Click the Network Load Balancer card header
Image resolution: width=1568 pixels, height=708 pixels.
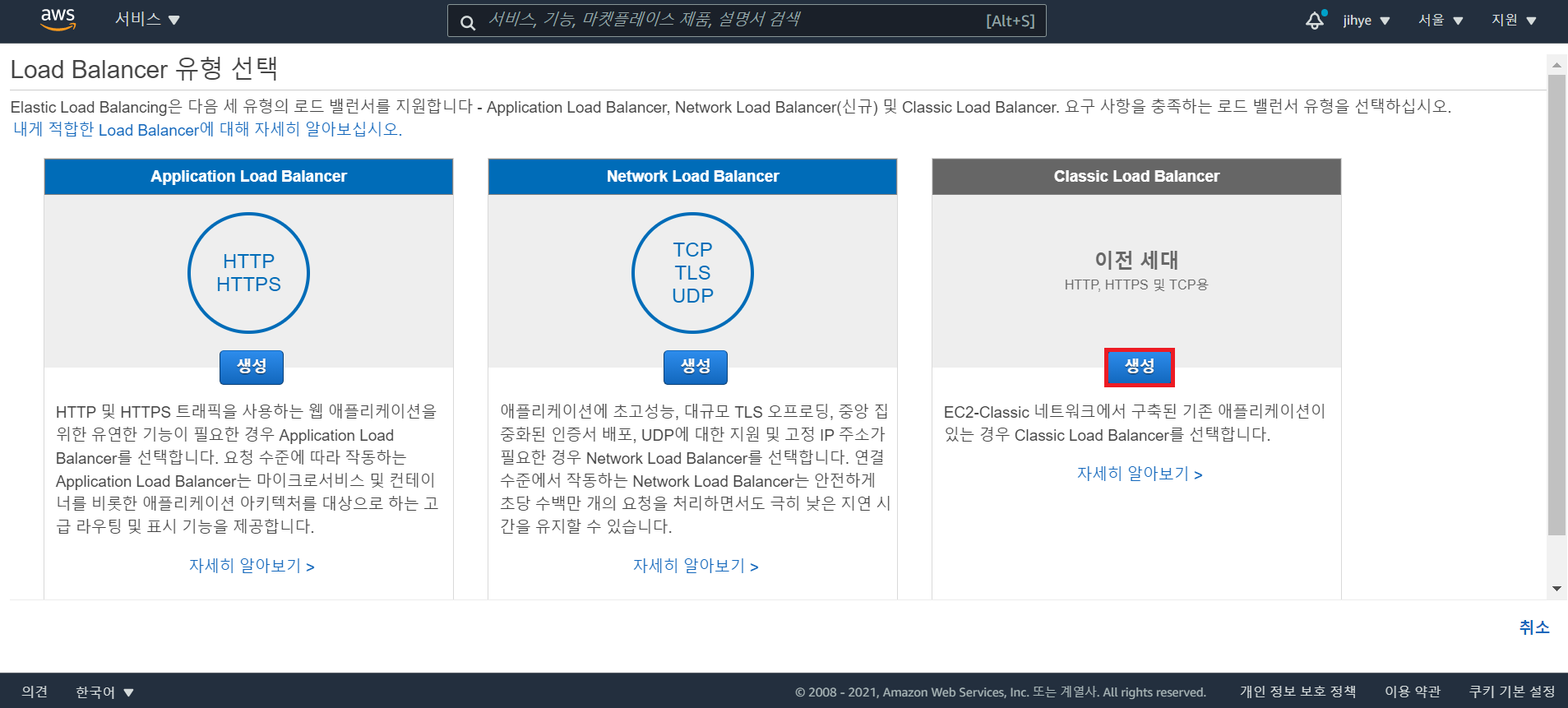[x=692, y=176]
